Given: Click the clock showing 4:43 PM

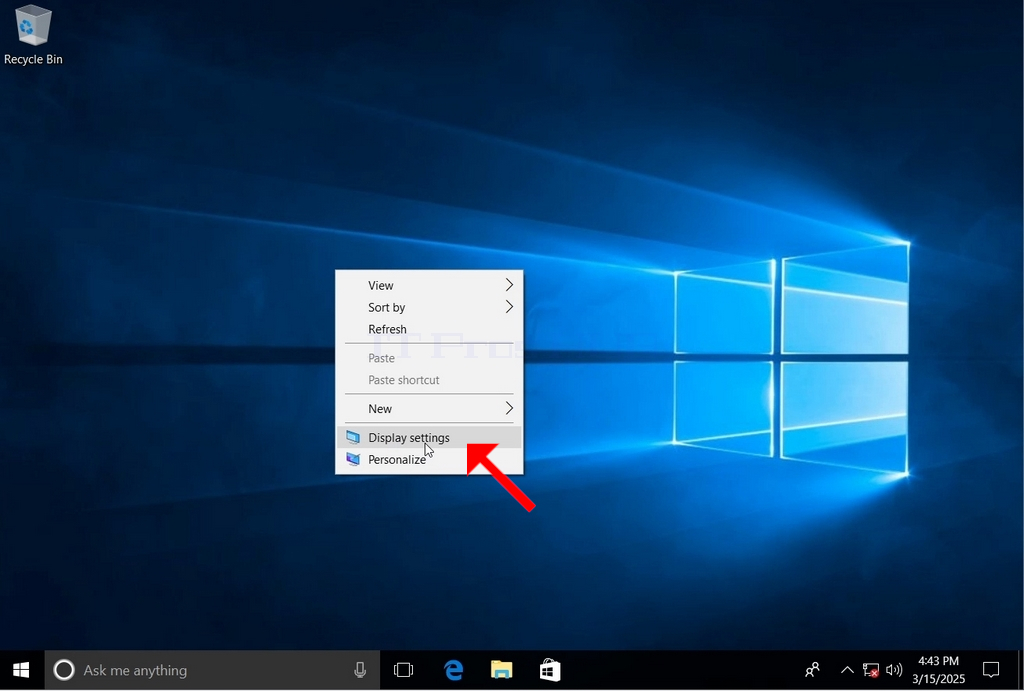Looking at the screenshot, I should pos(938,661).
